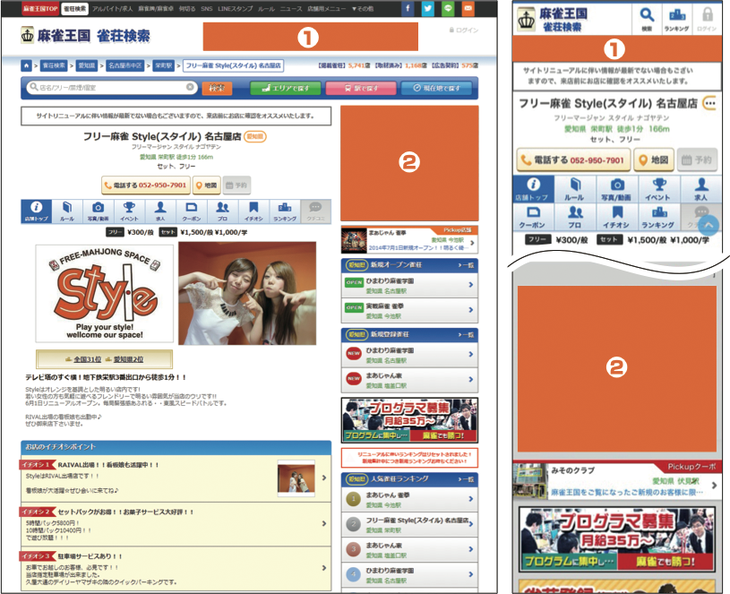730x594 pixels.
Task: Open プロ tab in desktop view
Action: tap(223, 211)
